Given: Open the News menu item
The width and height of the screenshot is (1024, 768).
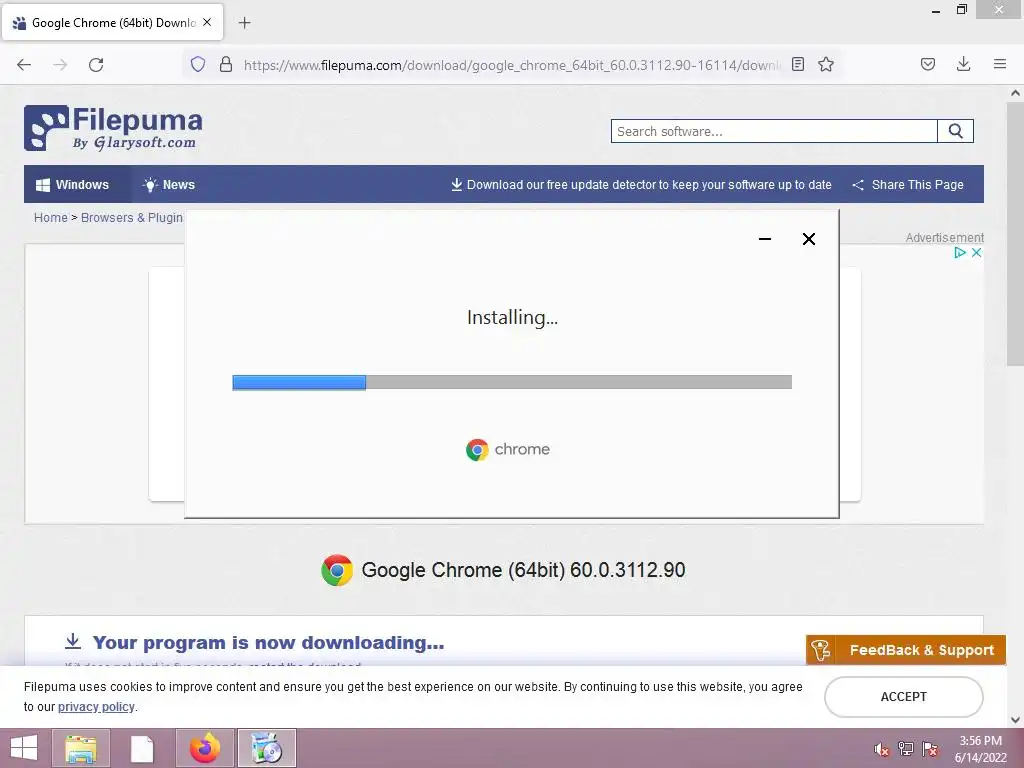Looking at the screenshot, I should click(x=169, y=185).
